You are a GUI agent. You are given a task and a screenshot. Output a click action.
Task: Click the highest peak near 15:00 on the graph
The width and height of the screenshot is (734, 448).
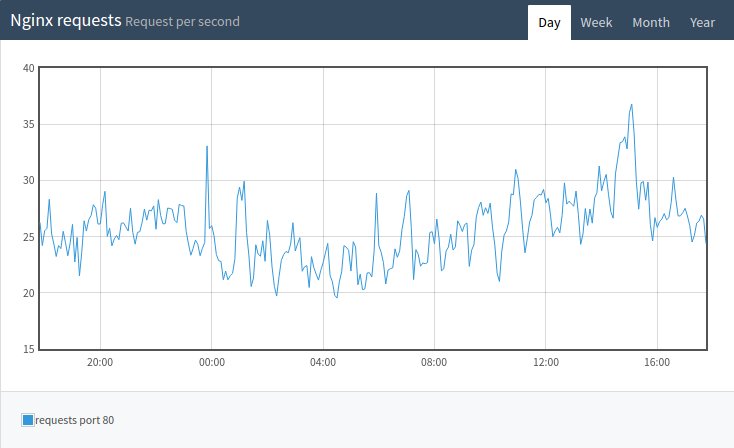click(631, 105)
